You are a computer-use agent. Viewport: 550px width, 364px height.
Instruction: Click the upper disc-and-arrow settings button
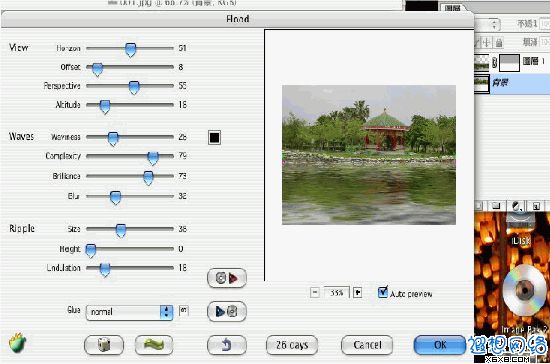tap(227, 278)
